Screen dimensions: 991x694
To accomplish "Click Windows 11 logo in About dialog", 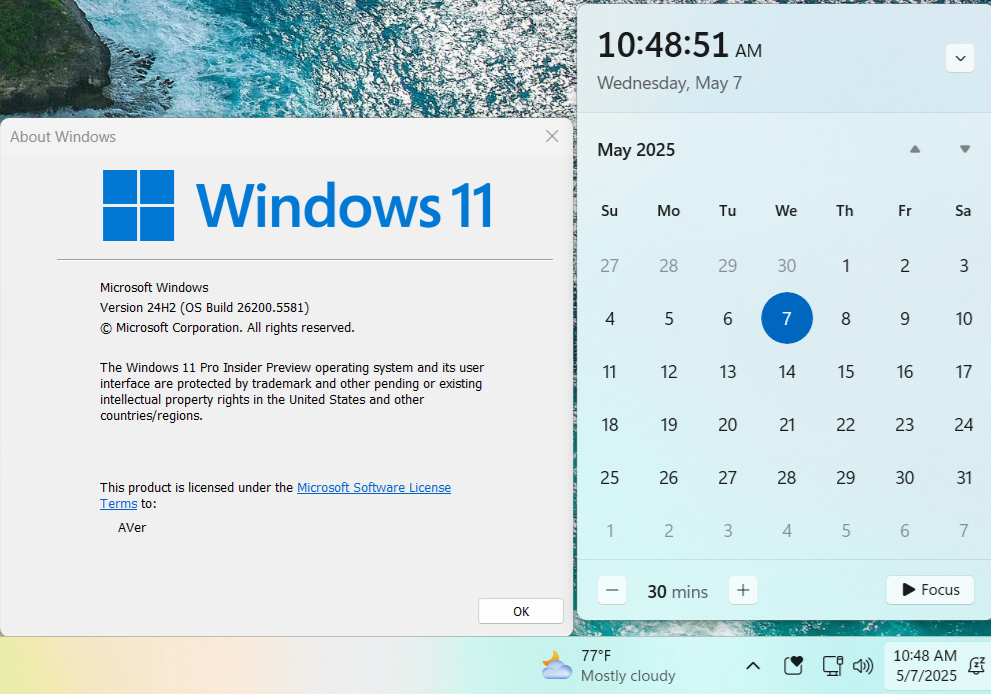I will 297,205.
